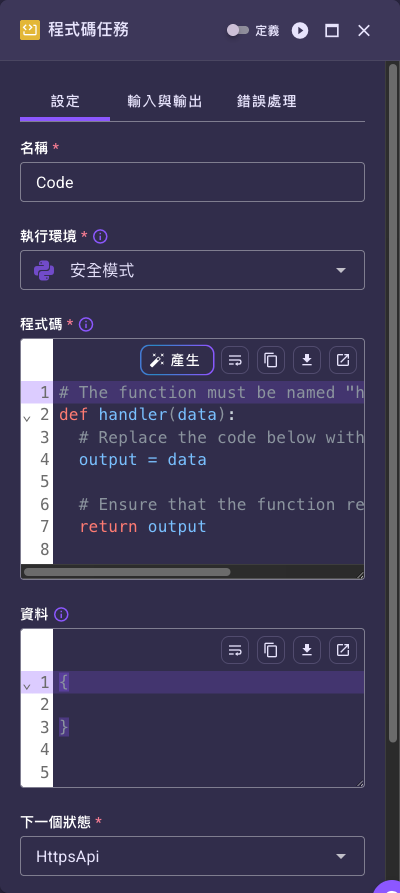
Task: Click the 名稱 input field containing Code
Action: [192, 182]
